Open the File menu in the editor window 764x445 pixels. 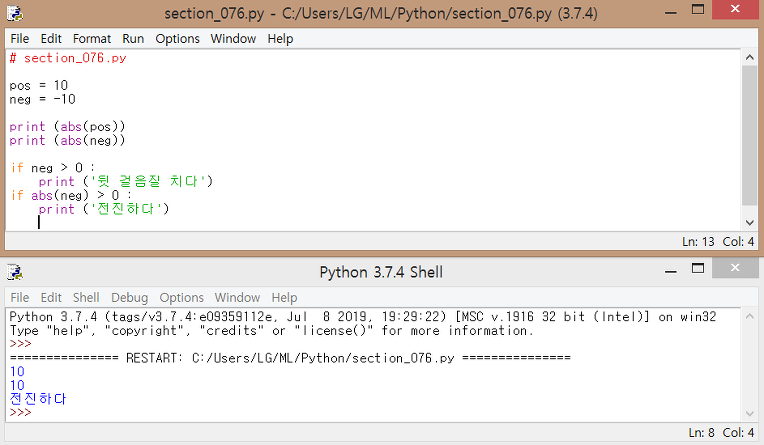[20, 39]
